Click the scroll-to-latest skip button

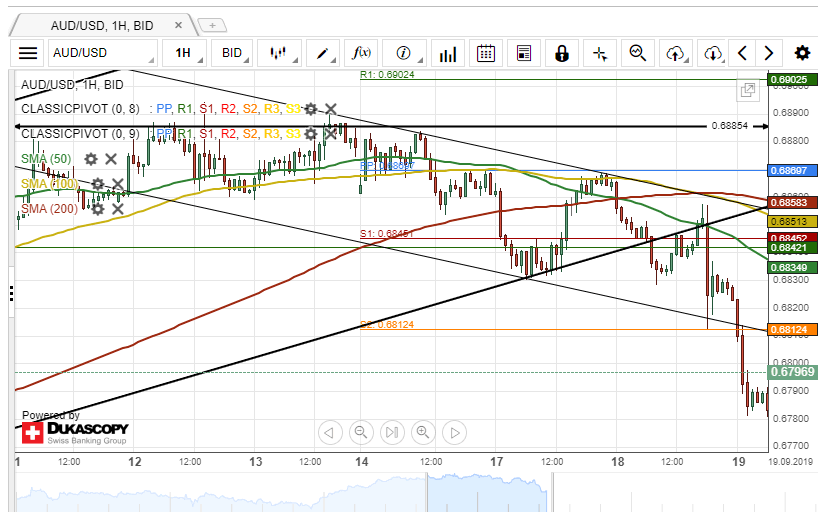click(392, 432)
